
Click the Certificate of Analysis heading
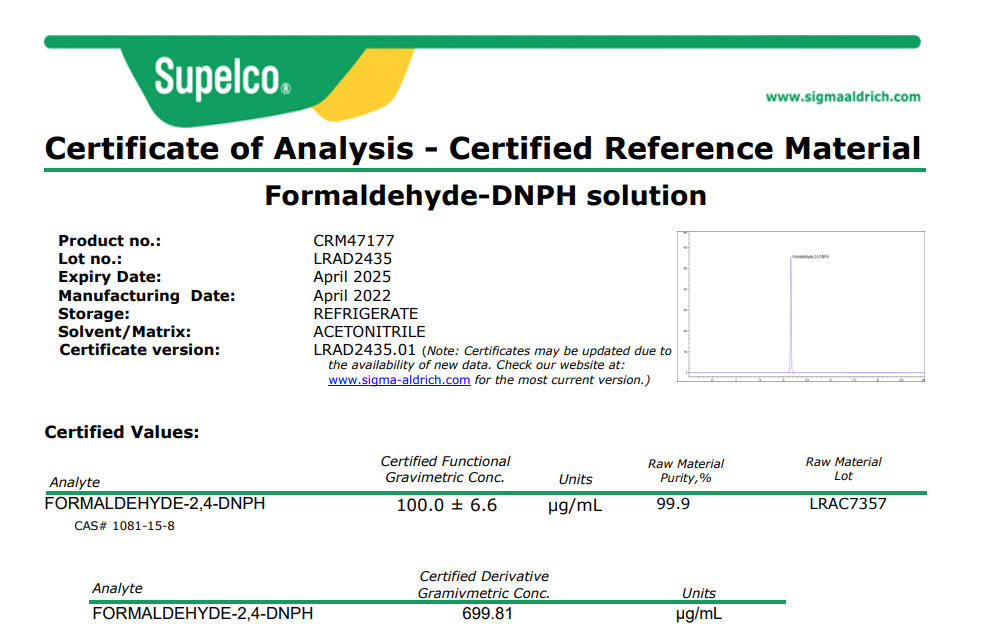coord(483,149)
